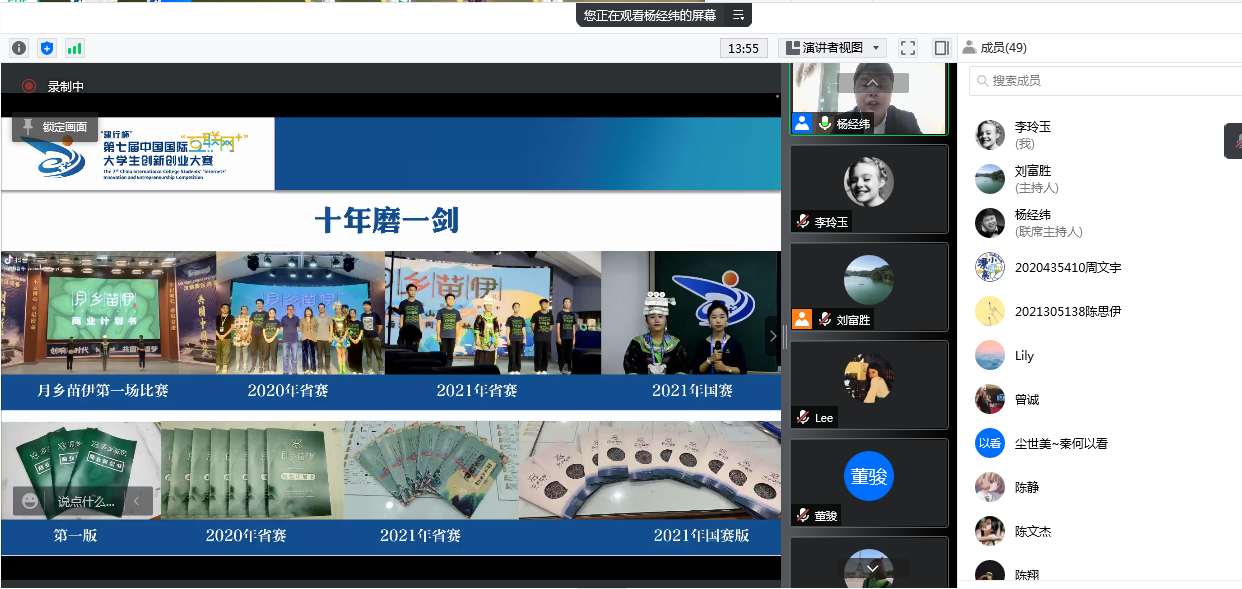Open the emoji reaction smiley icon
Image resolution: width=1242 pixels, height=589 pixels.
pos(30,501)
